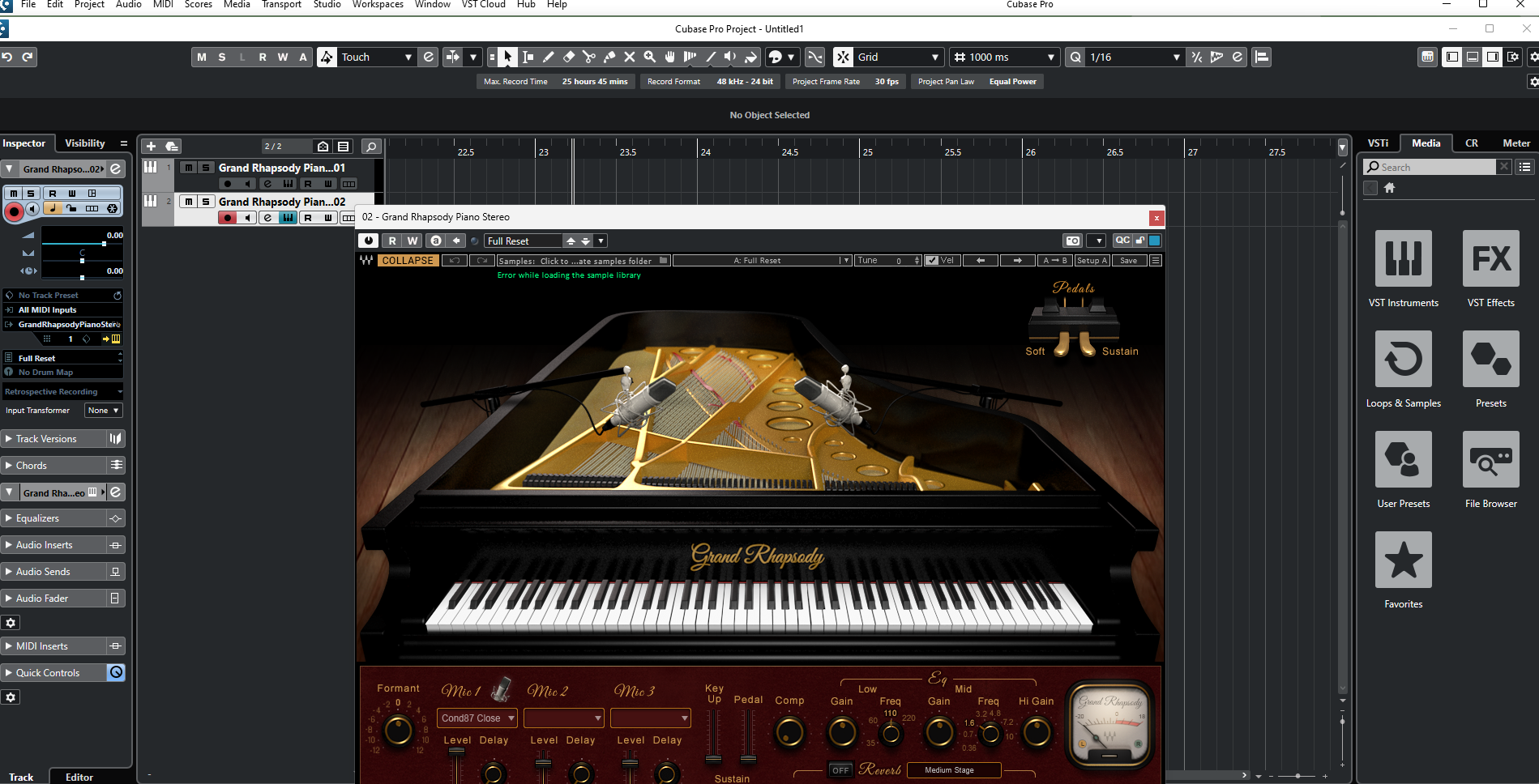Click the plugin snapshot camera icon
Image resolution: width=1539 pixels, height=784 pixels.
click(x=1073, y=241)
